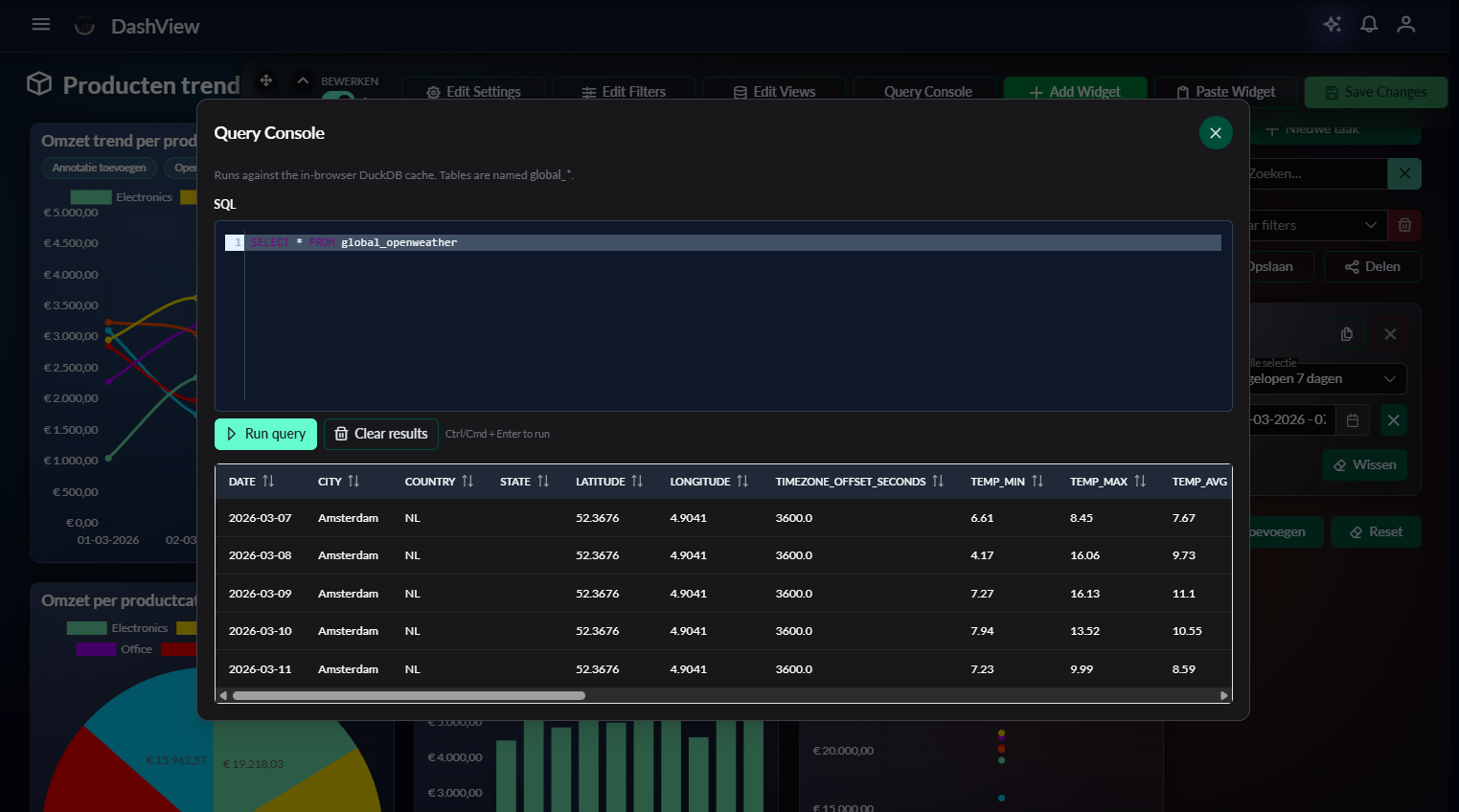This screenshot has height=812, width=1459.
Task: Collapse the edit toolbar with the chevron
Action: coord(303,81)
